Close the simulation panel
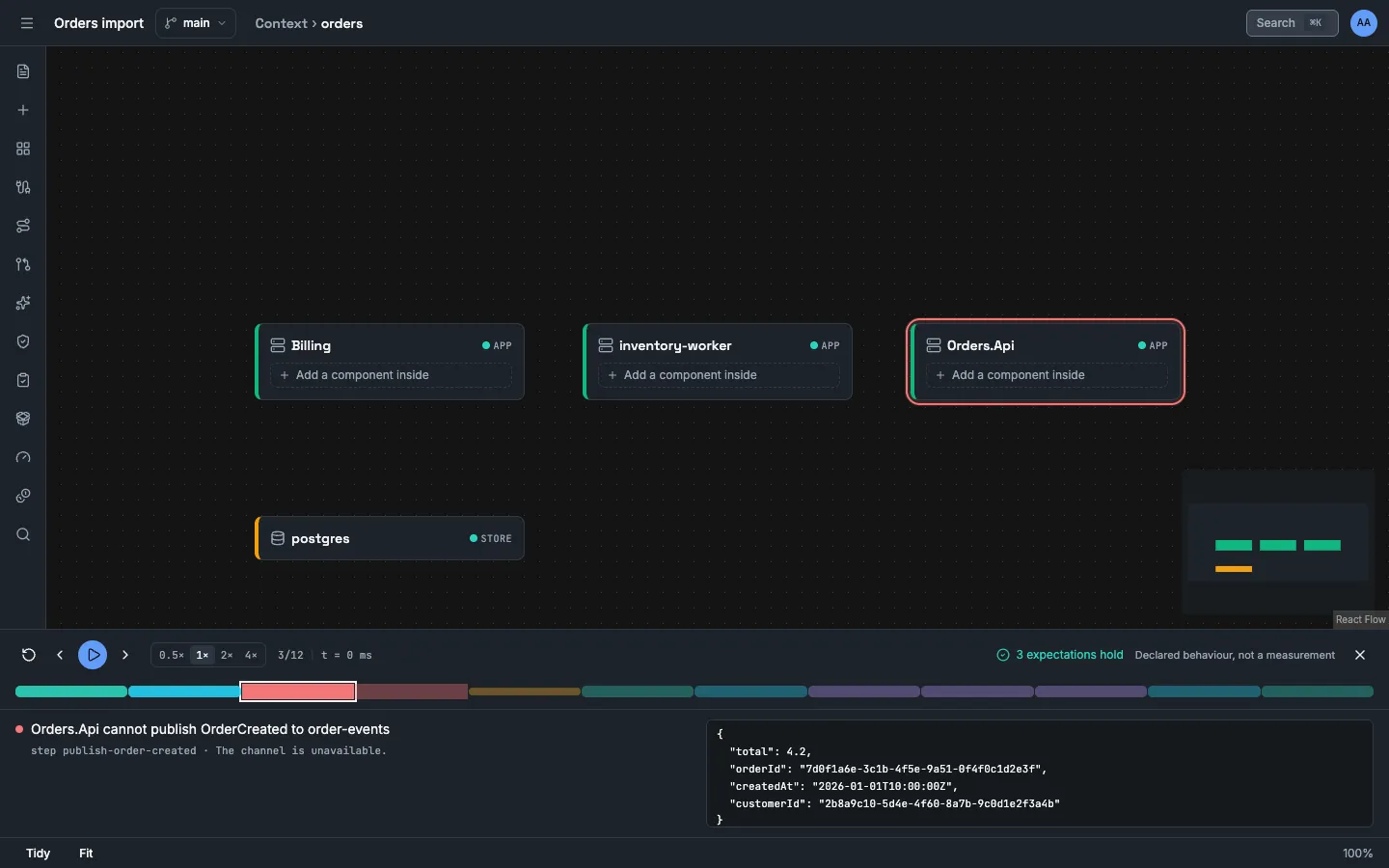Viewport: 1389px width, 868px height. 1360,655
